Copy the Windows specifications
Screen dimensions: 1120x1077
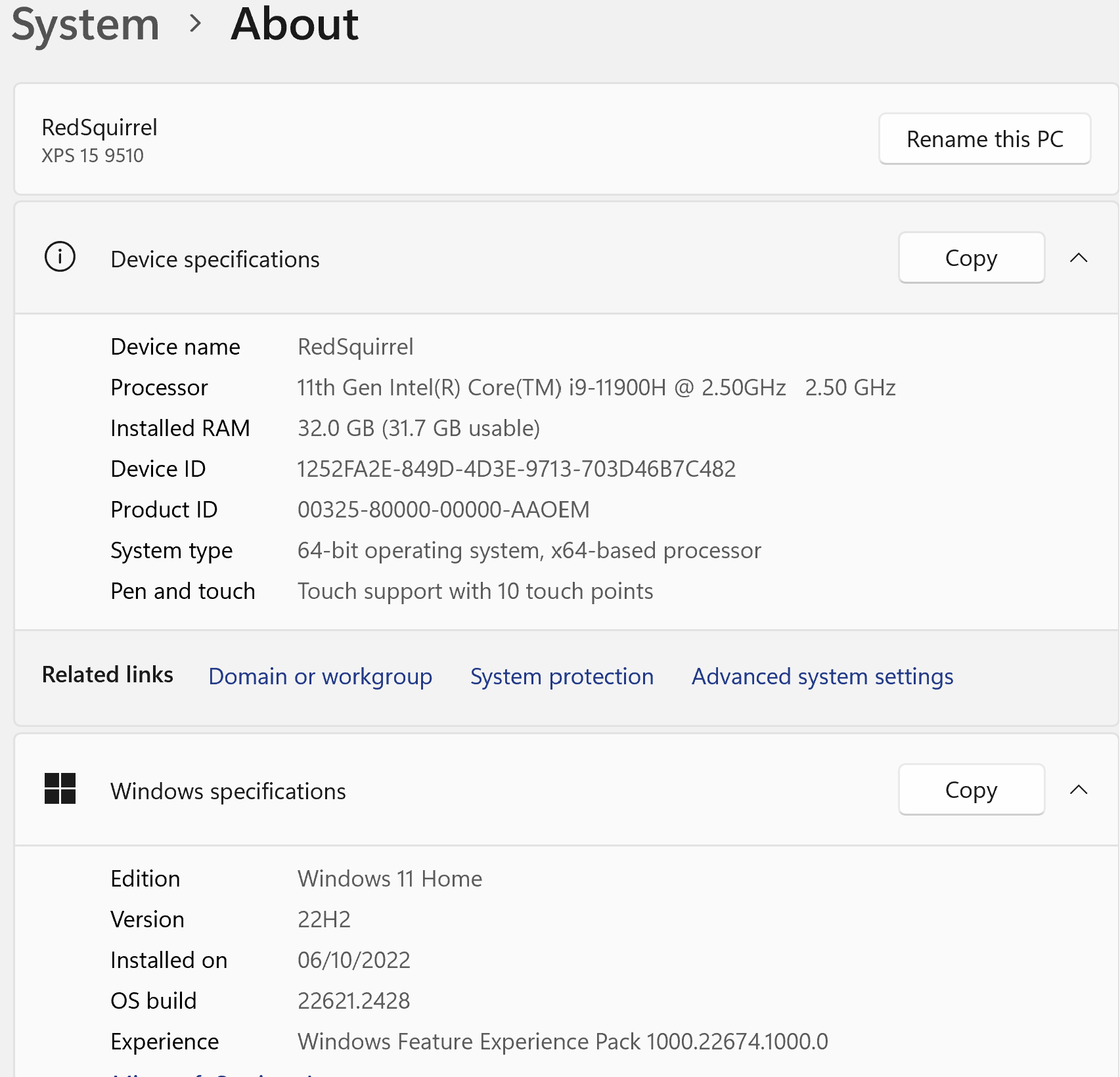[x=971, y=790]
